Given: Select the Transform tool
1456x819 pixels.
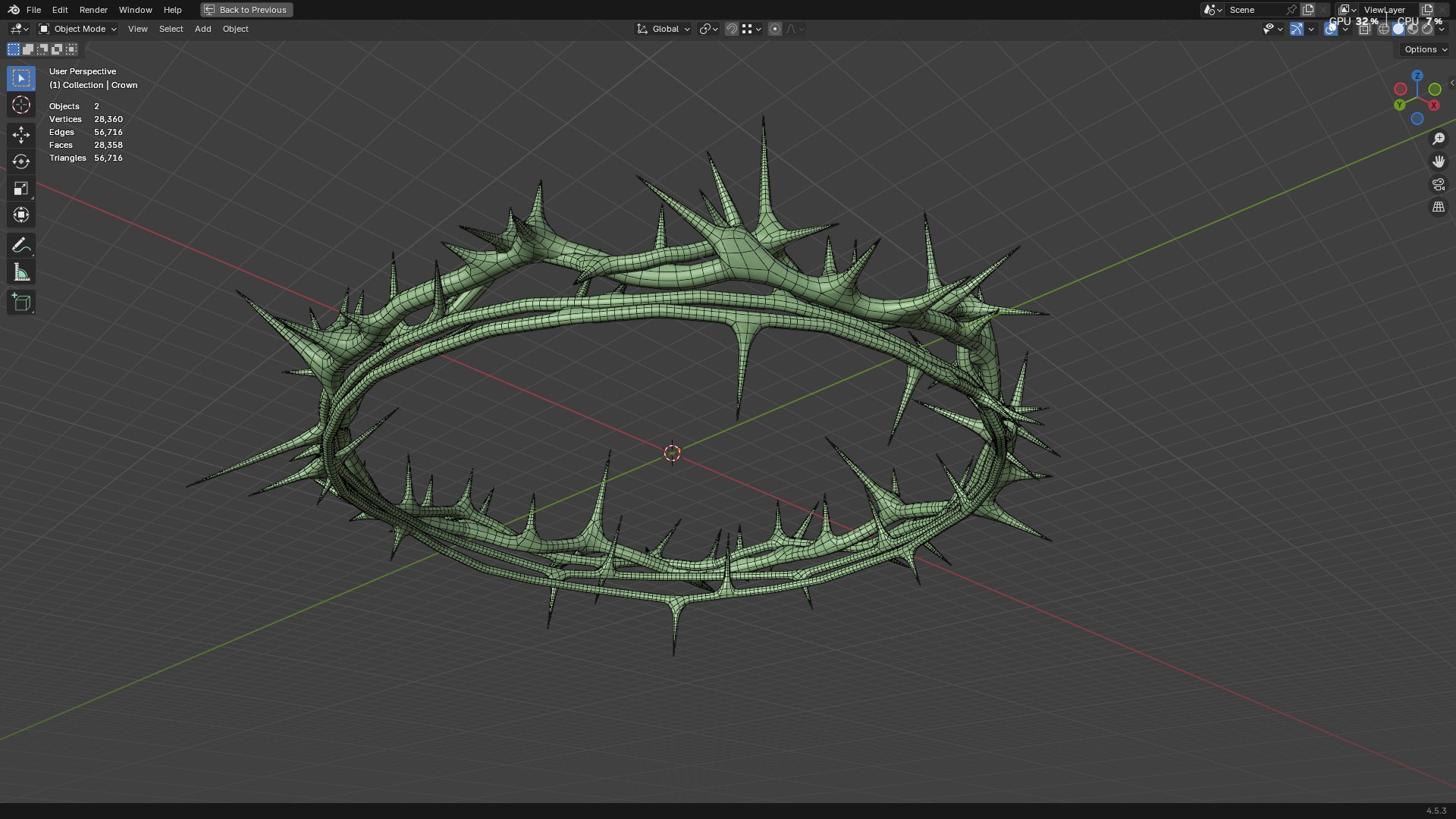Looking at the screenshot, I should [x=21, y=215].
